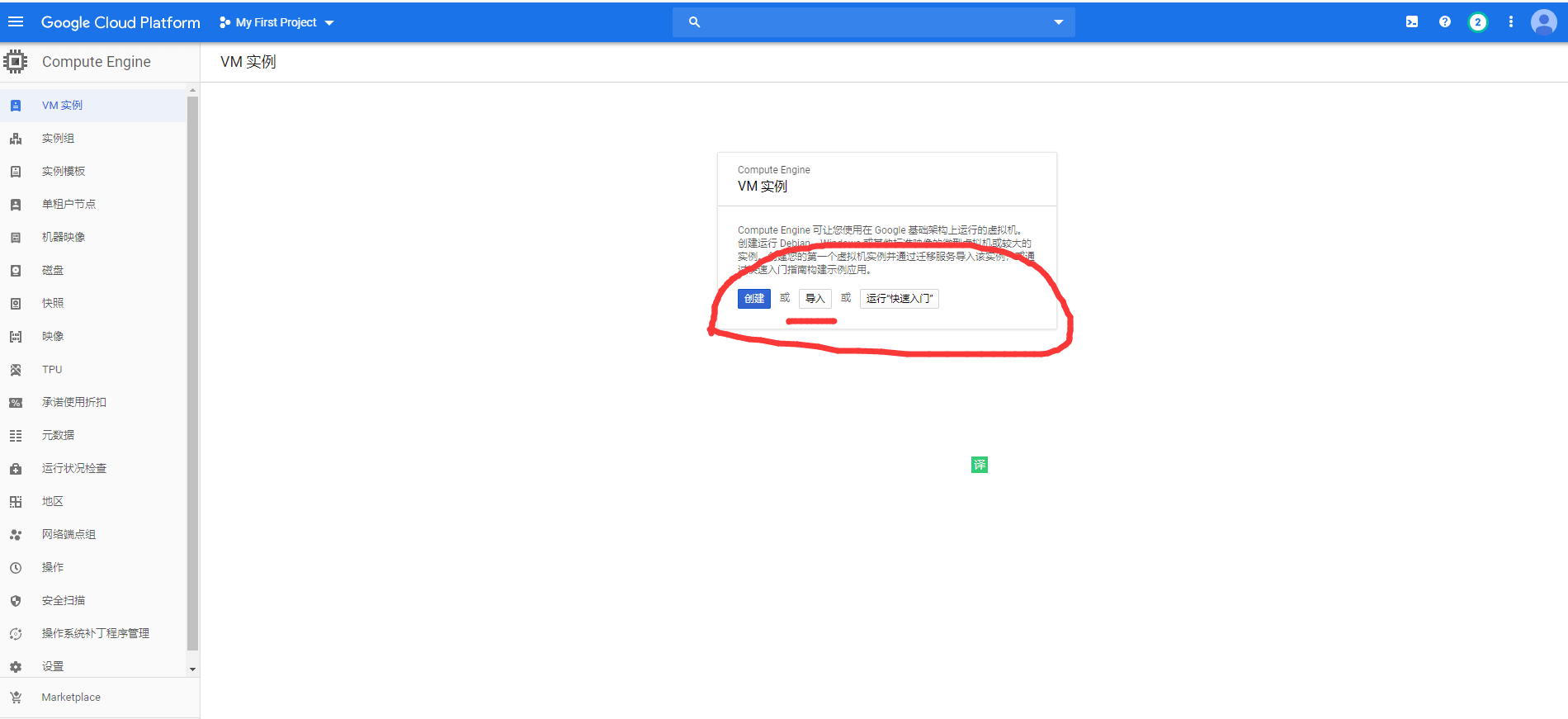Expand the My First Project selector
Viewport: 1568px width, 719px height.
277,22
